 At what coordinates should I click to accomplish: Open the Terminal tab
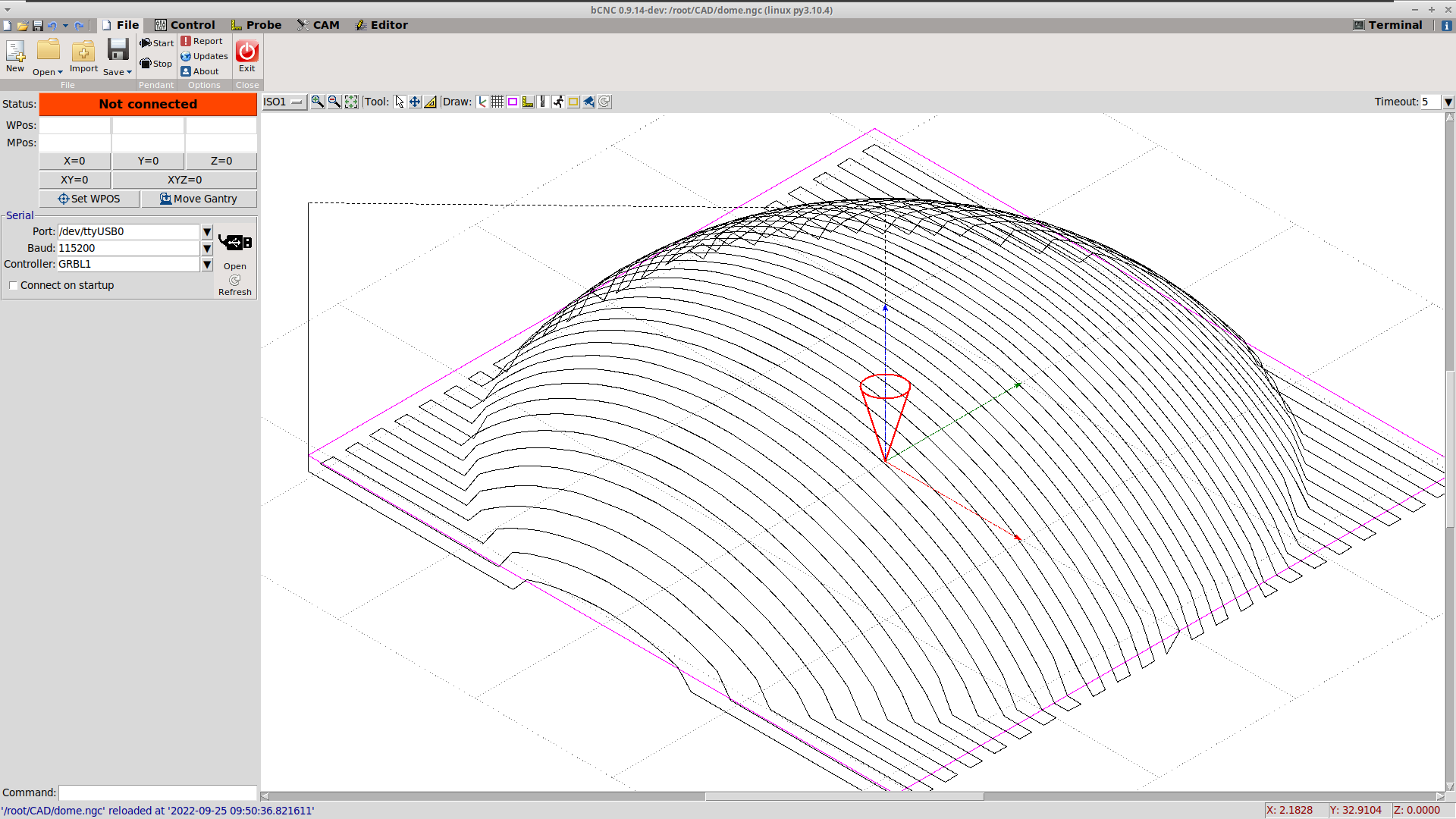pyautogui.click(x=1389, y=25)
